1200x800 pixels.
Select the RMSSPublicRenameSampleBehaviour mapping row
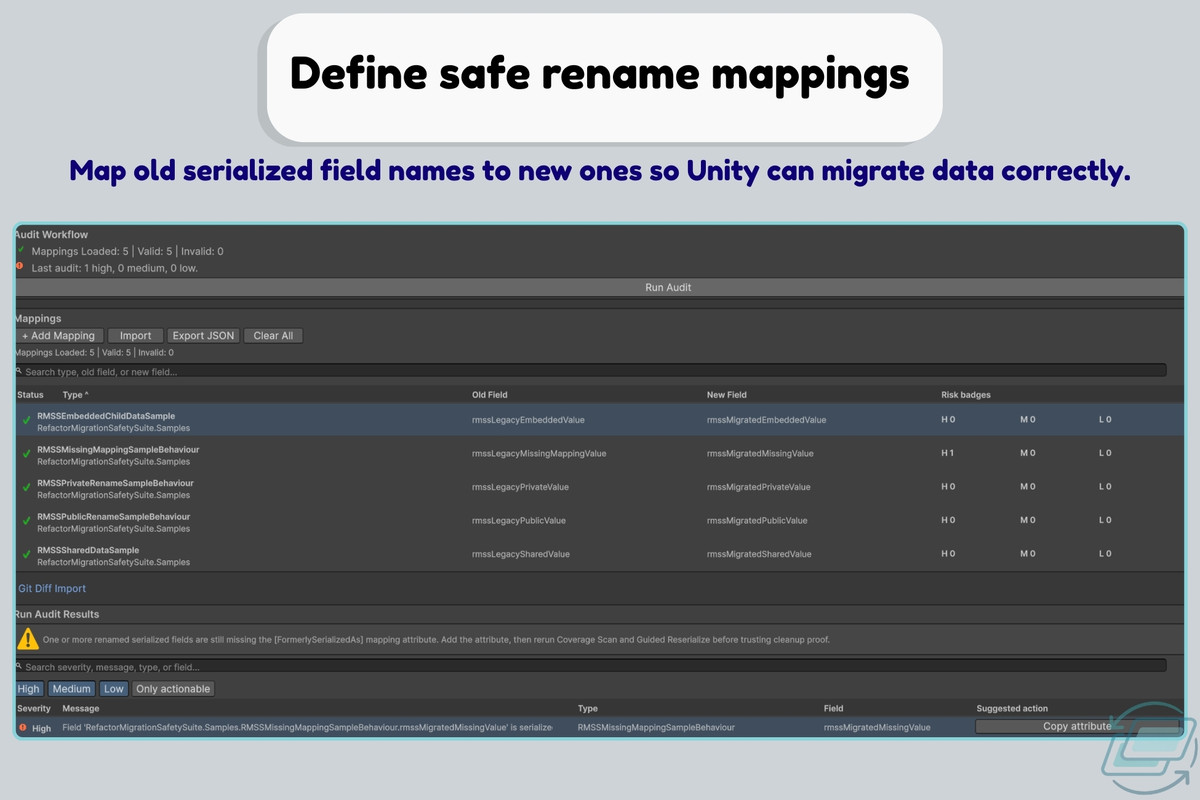[x=600, y=522]
